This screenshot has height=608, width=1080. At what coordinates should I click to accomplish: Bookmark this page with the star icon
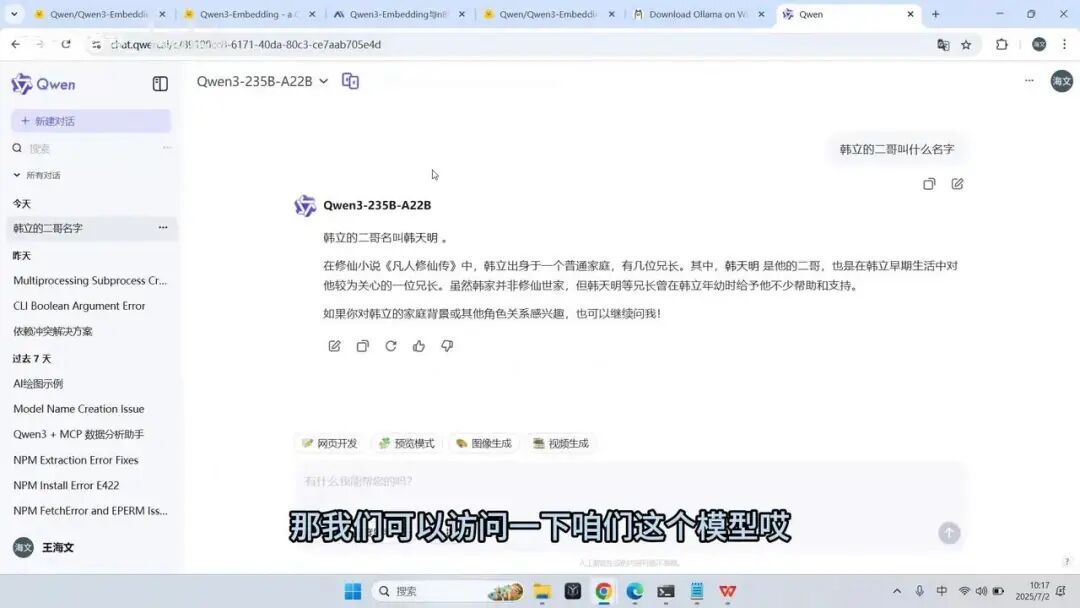966,45
